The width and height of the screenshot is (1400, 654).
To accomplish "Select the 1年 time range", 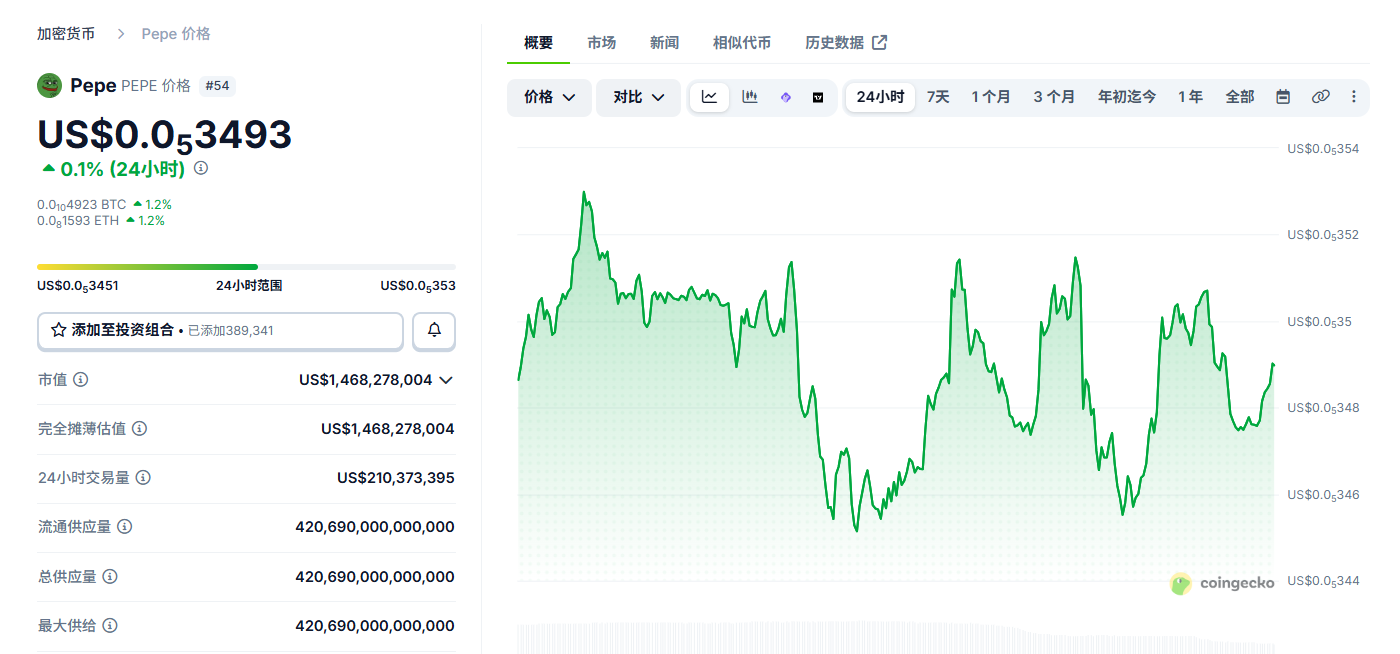I will point(1190,97).
